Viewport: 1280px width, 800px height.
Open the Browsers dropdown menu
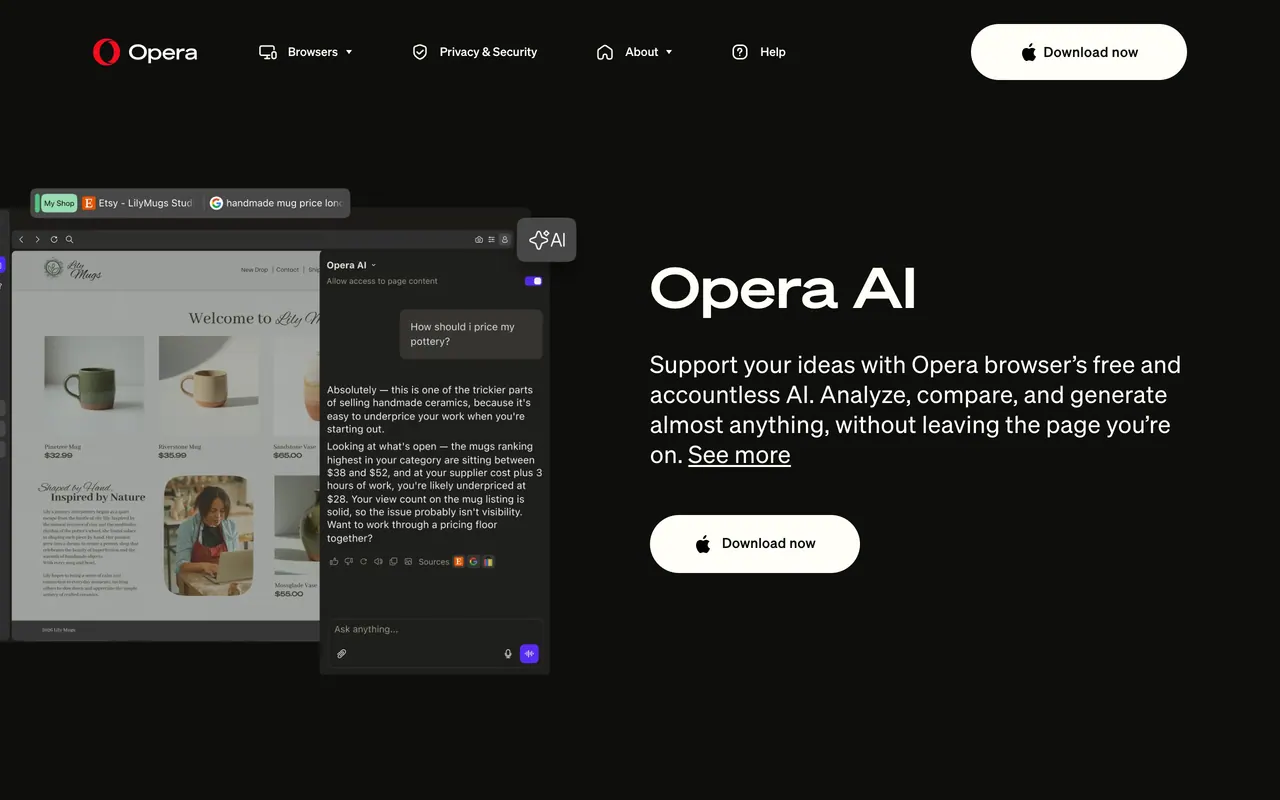[306, 52]
